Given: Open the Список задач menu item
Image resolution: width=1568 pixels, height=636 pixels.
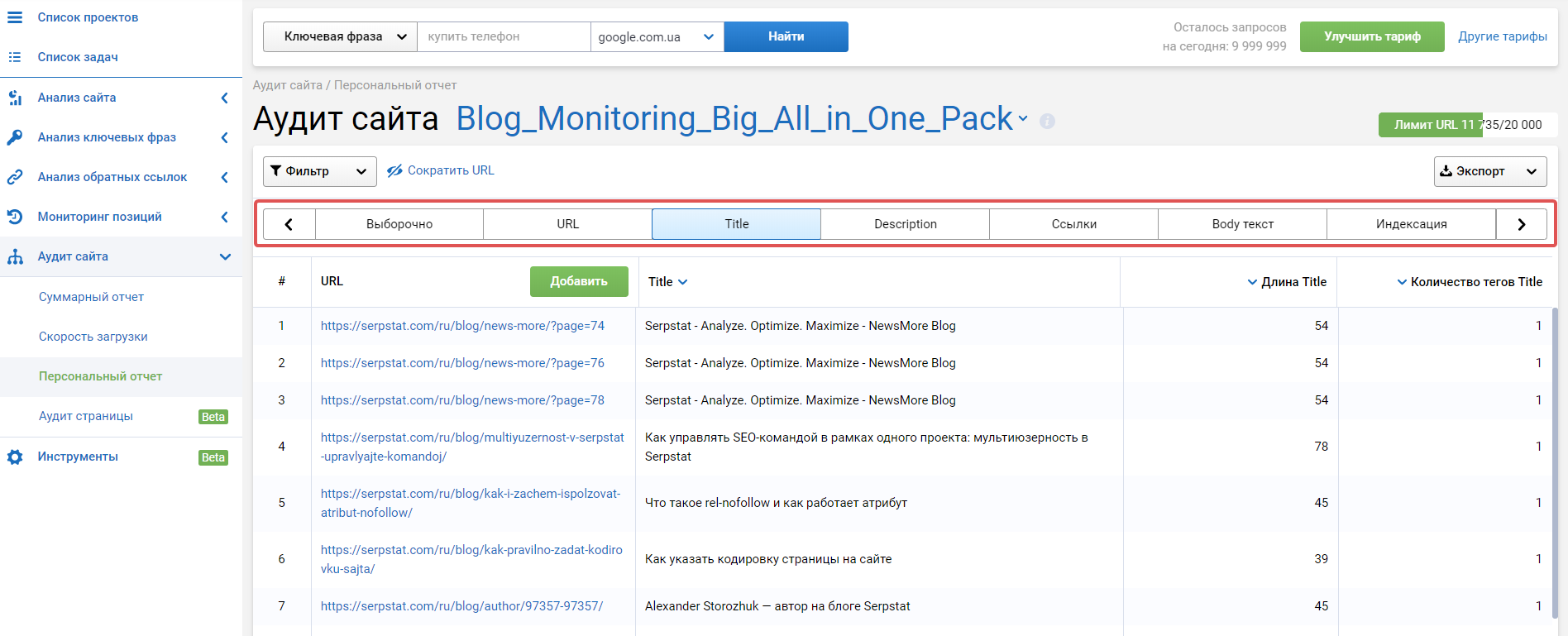Looking at the screenshot, I should 78,57.
